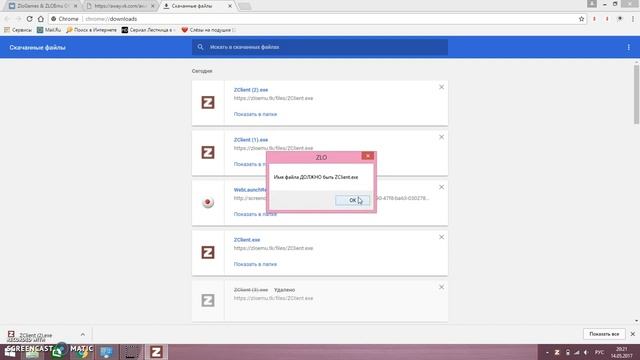Click the volume icon in the system tray
The height and width of the screenshot is (360, 640).
586,352
